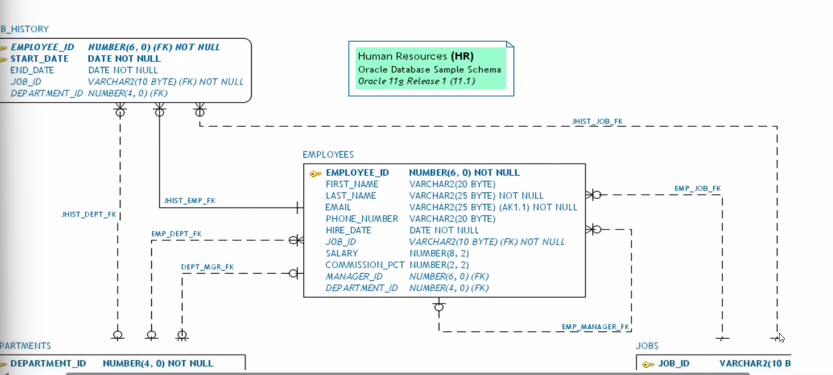The image size is (833, 375).
Task: Click the primary key icon beside EMPLOYEES EMPLOYEE_ID
Action: point(316,173)
